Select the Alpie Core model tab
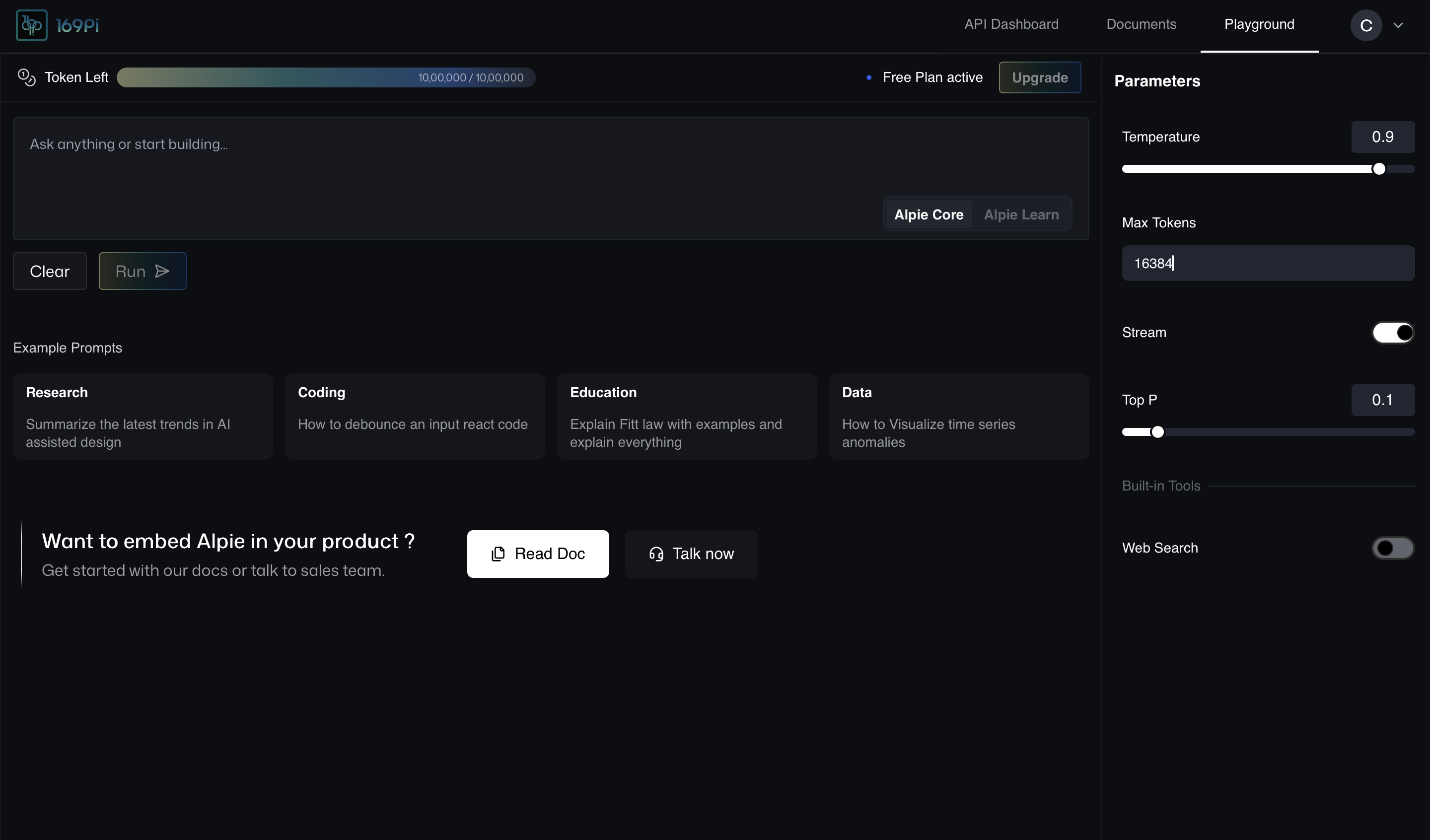The image size is (1430, 840). (929, 214)
